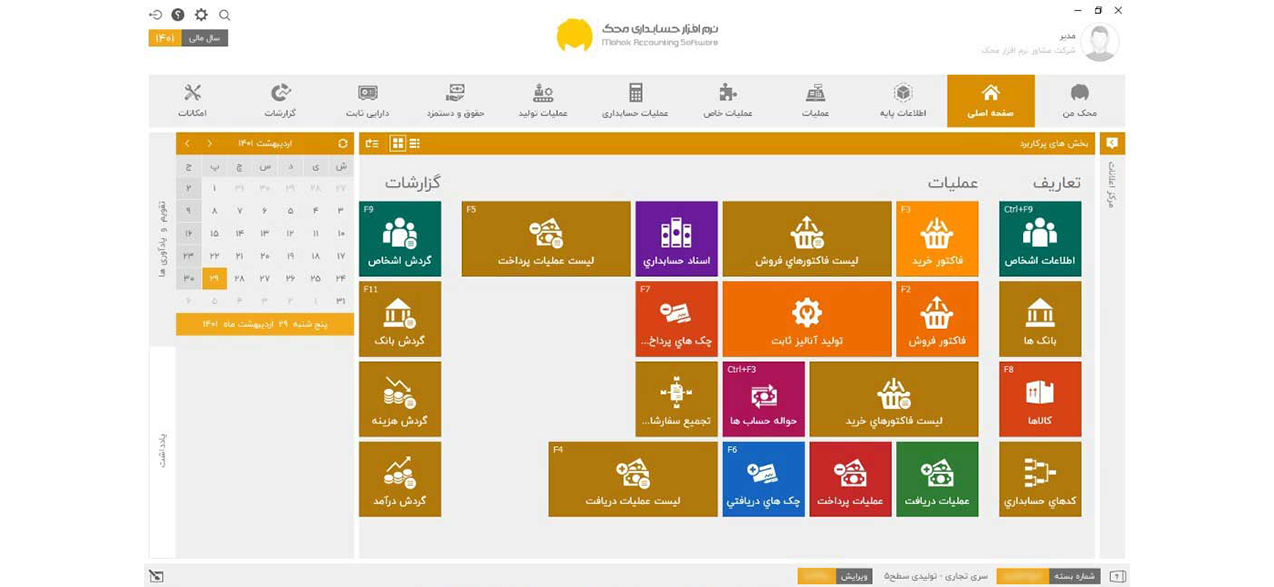Go to the previous calendar month
This screenshot has width=1274, height=587.
pyautogui.click(x=209, y=144)
